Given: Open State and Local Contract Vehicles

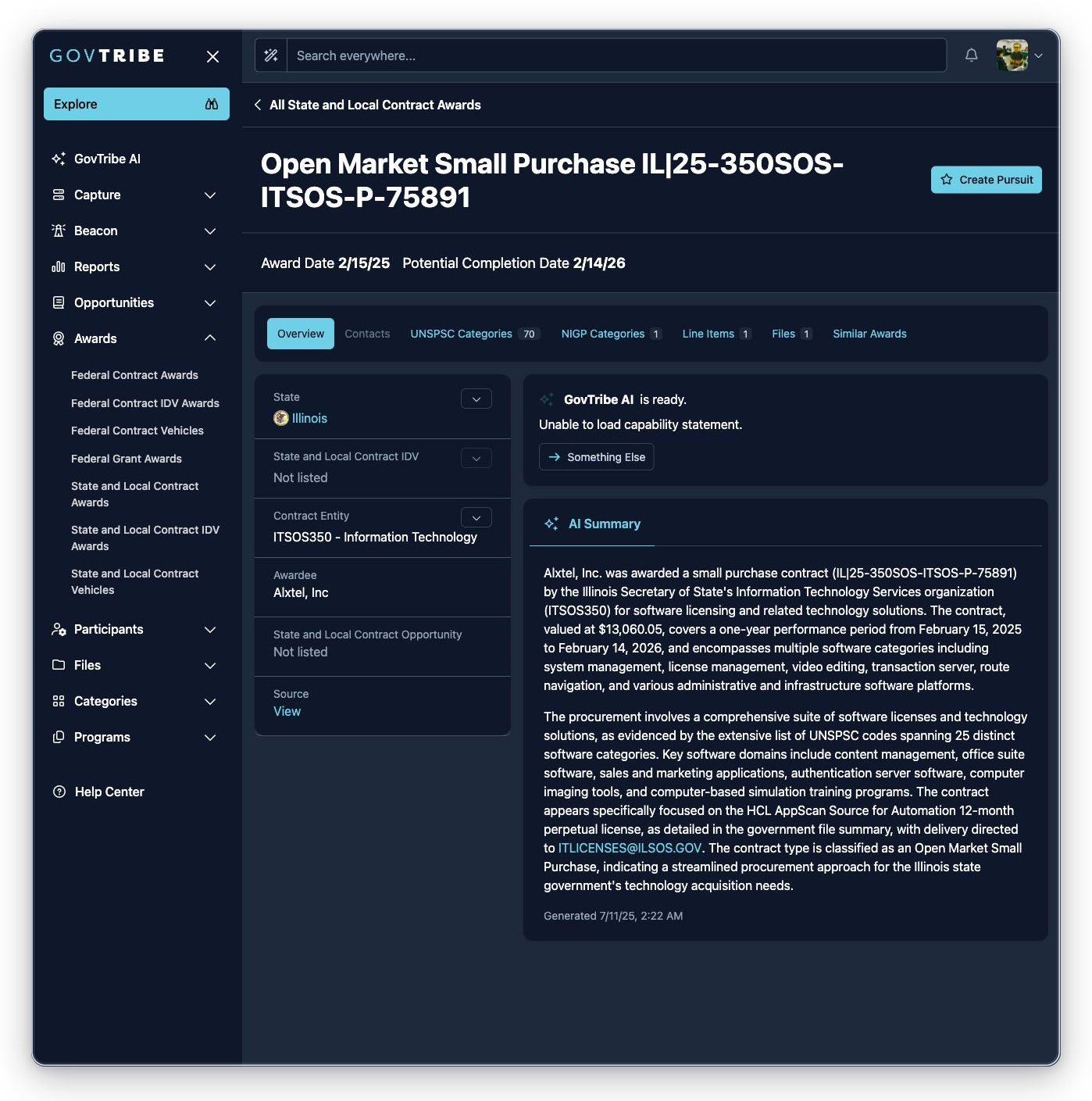Looking at the screenshot, I should pos(134,581).
